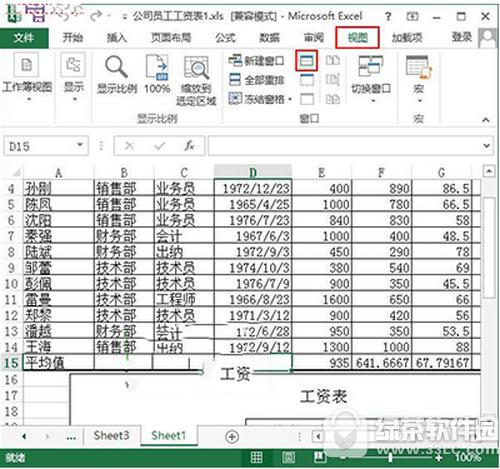Expand the formula bar chevron
Viewport: 500px width, 469px height.
click(486, 146)
